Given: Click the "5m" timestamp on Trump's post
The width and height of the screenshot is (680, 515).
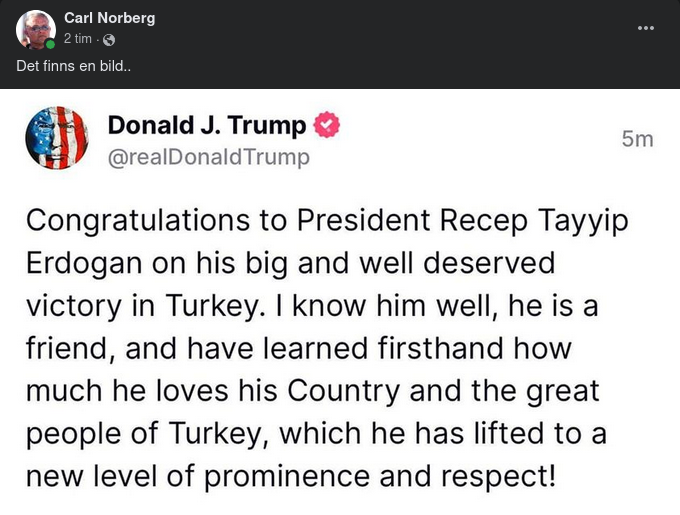Looking at the screenshot, I should (637, 139).
